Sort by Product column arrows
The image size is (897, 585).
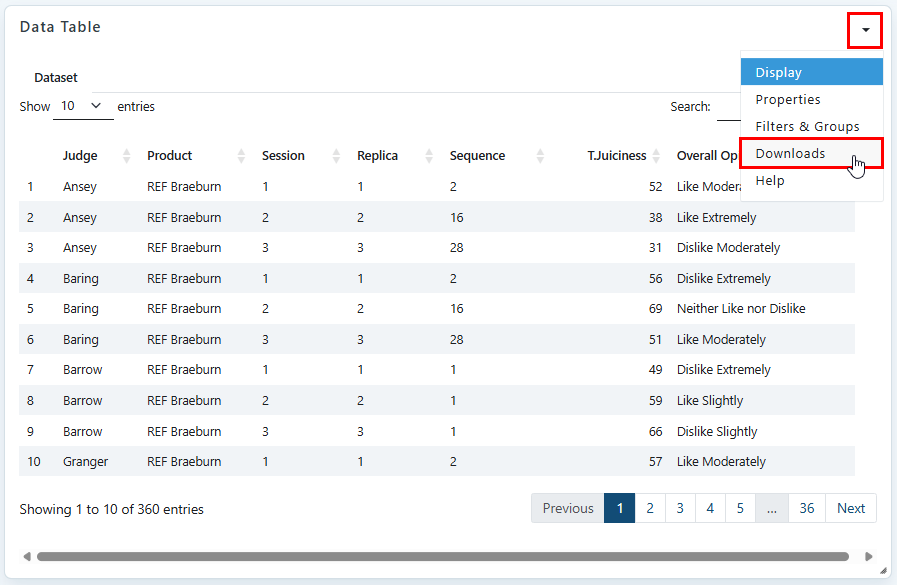point(241,156)
